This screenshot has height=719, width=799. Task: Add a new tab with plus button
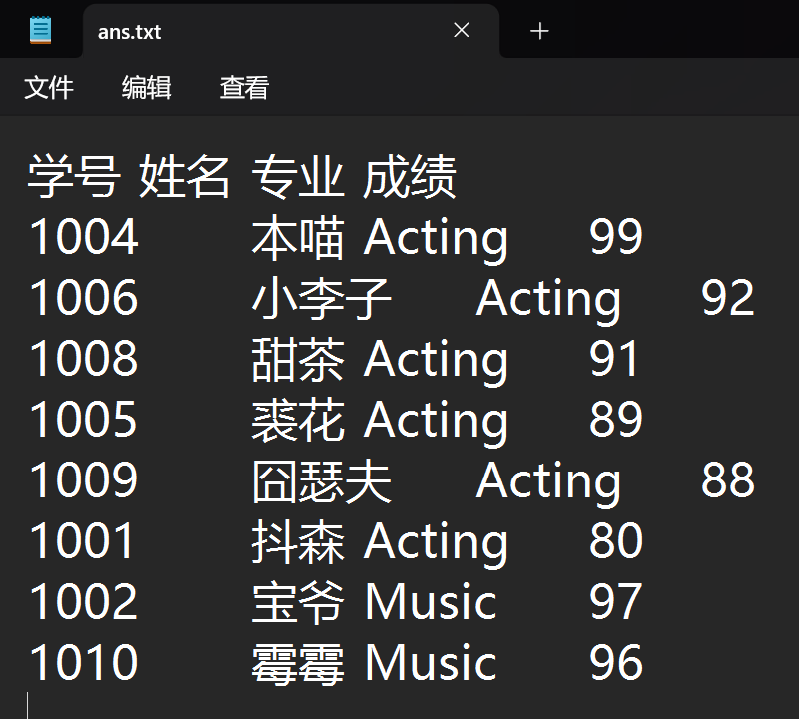point(539,31)
